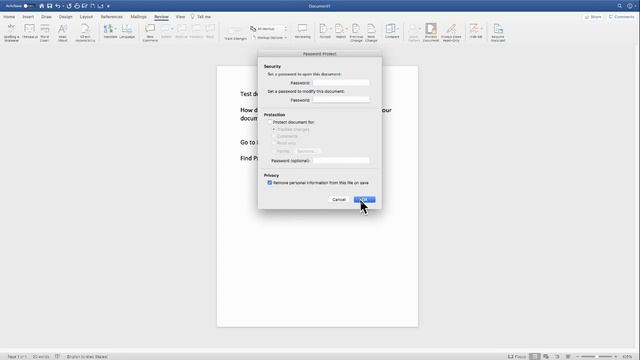Switch to Print Layout view in status bar

[x=534, y=356]
